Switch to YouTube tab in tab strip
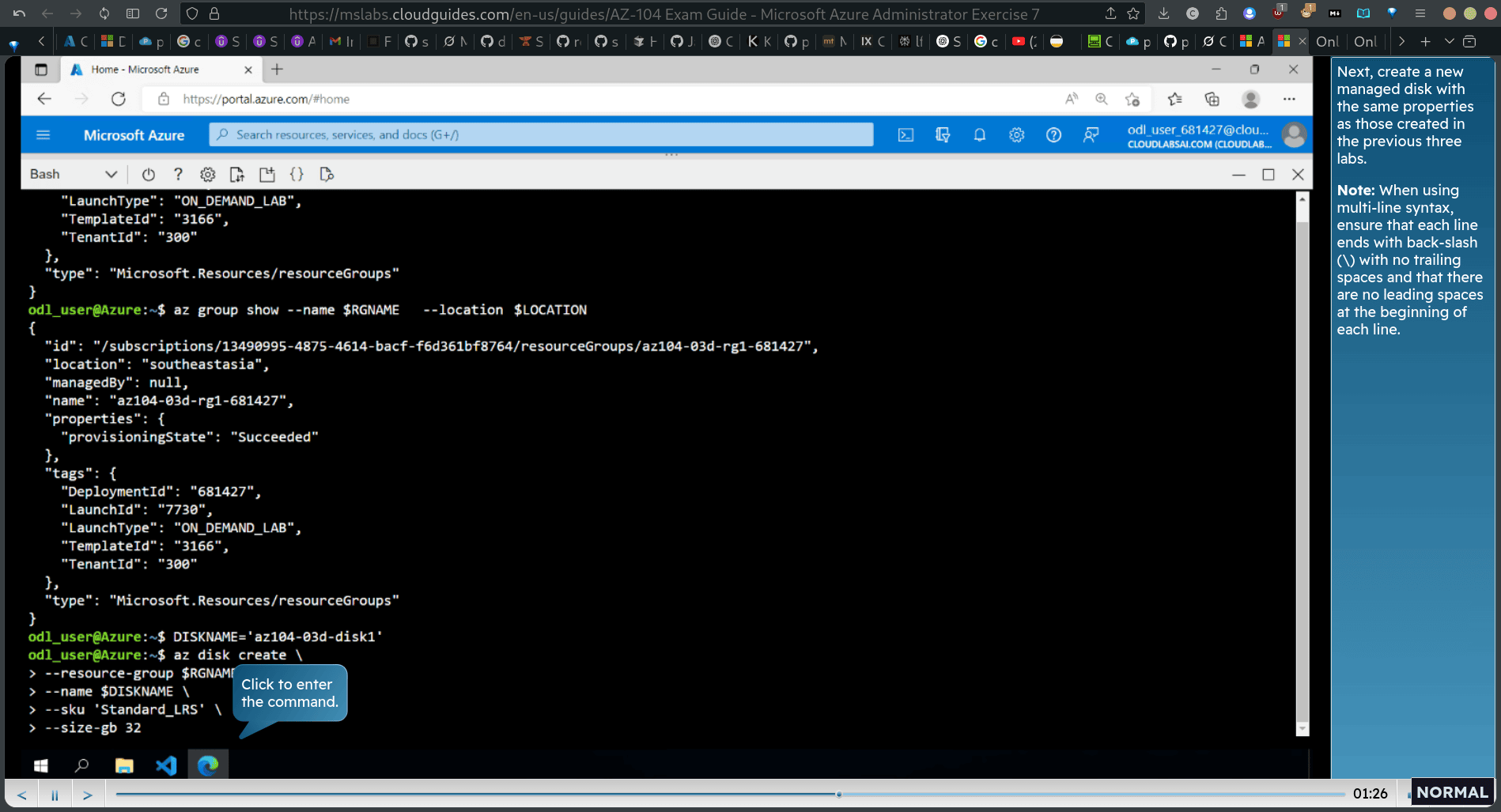The width and height of the screenshot is (1501, 812). [x=1023, y=41]
